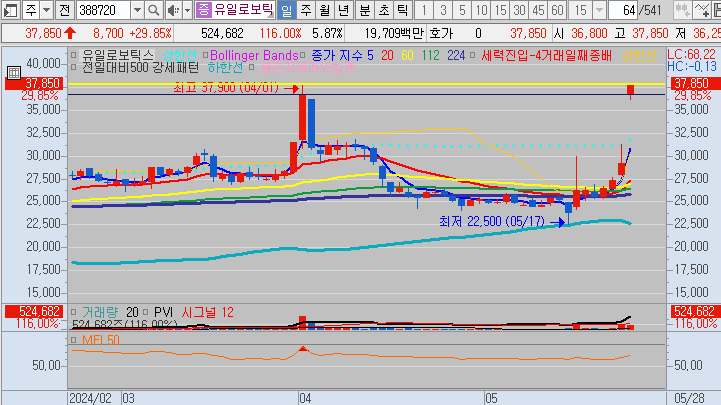This screenshot has height=405, width=721.
Task: Click the 60 interval button
Action: point(557,10)
